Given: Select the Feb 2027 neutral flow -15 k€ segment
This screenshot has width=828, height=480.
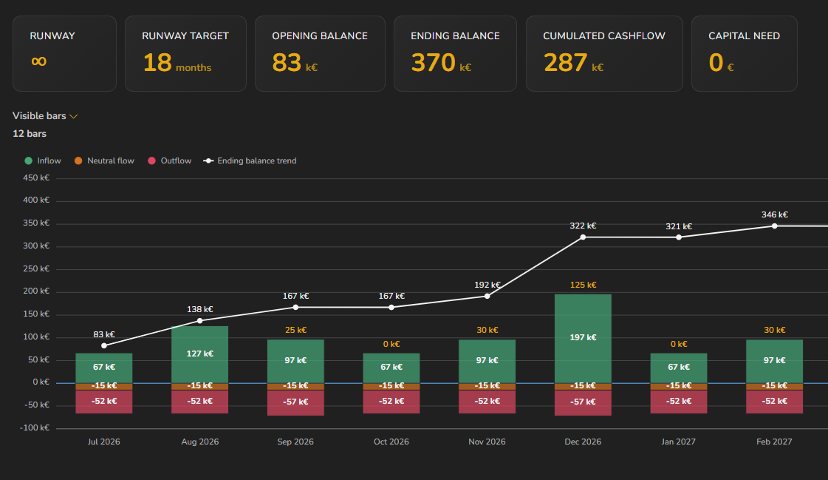Looking at the screenshot, I should (x=774, y=387).
